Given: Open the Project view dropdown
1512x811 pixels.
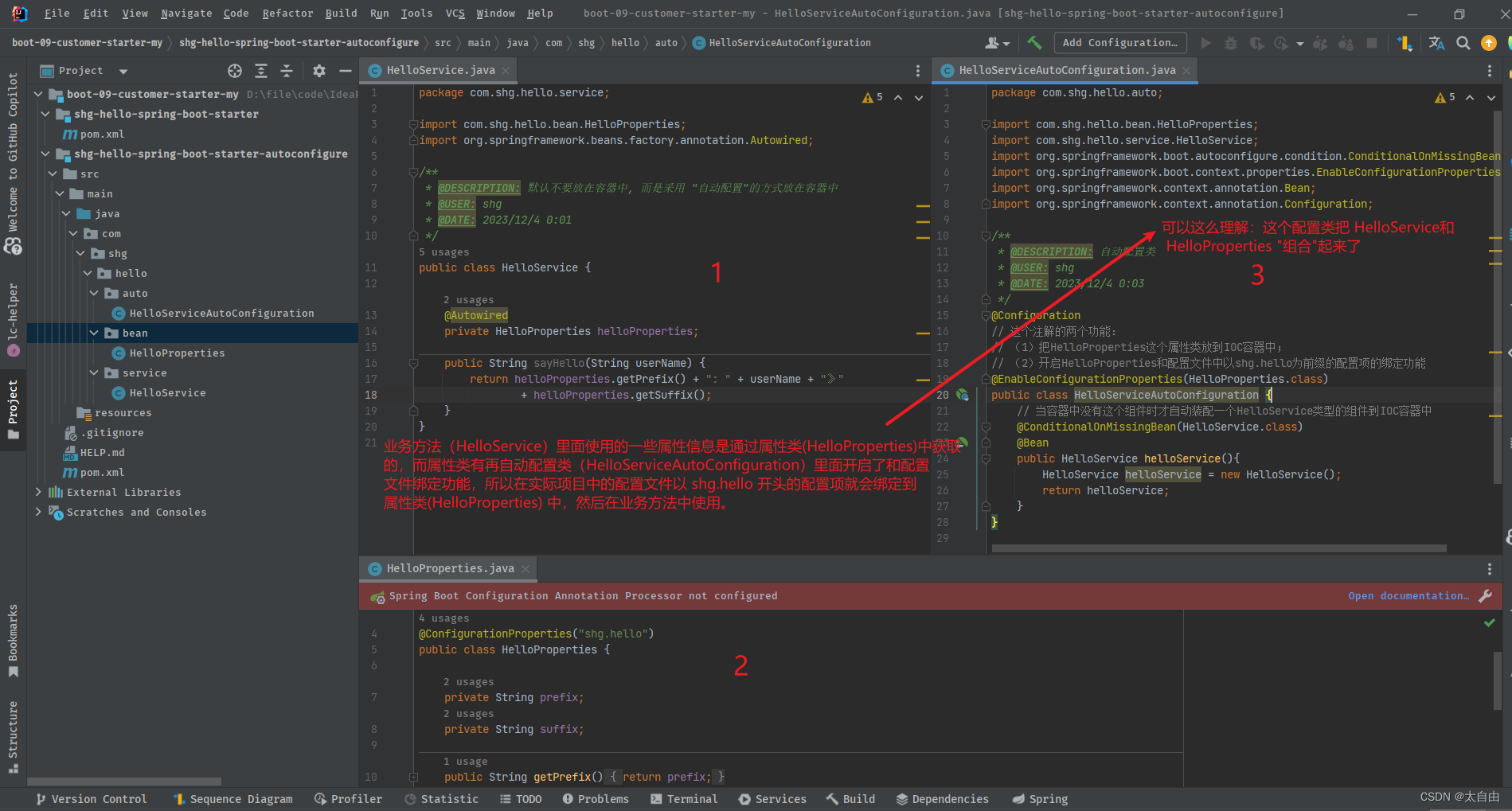Looking at the screenshot, I should coord(123,71).
